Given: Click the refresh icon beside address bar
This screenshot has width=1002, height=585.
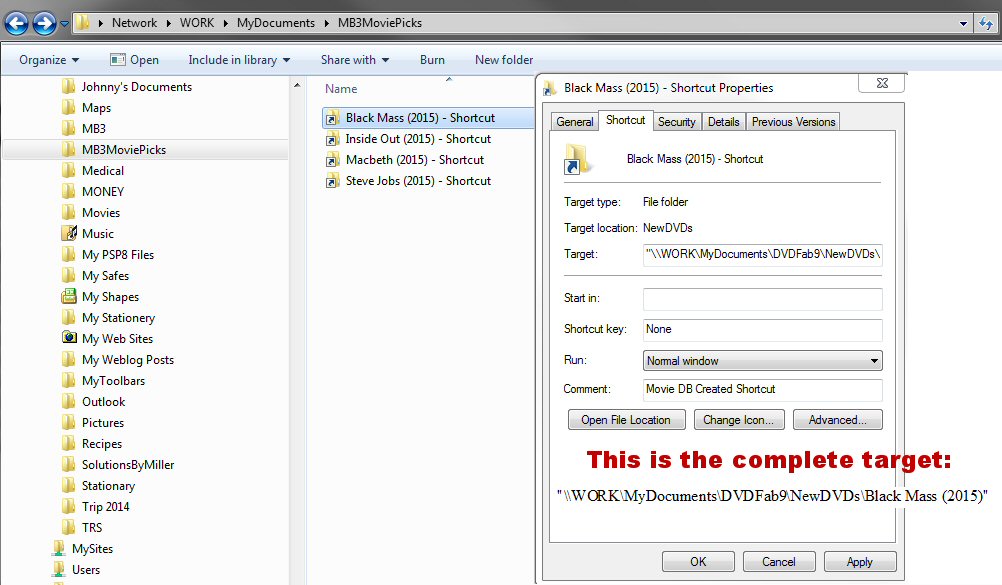Looking at the screenshot, I should pos(986,24).
